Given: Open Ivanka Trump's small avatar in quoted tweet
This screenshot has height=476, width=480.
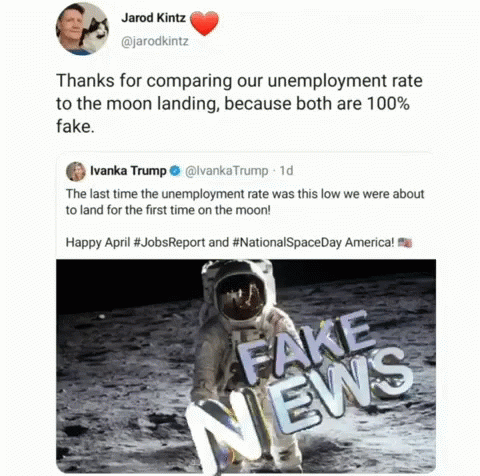Looking at the screenshot, I should pyautogui.click(x=76, y=171).
